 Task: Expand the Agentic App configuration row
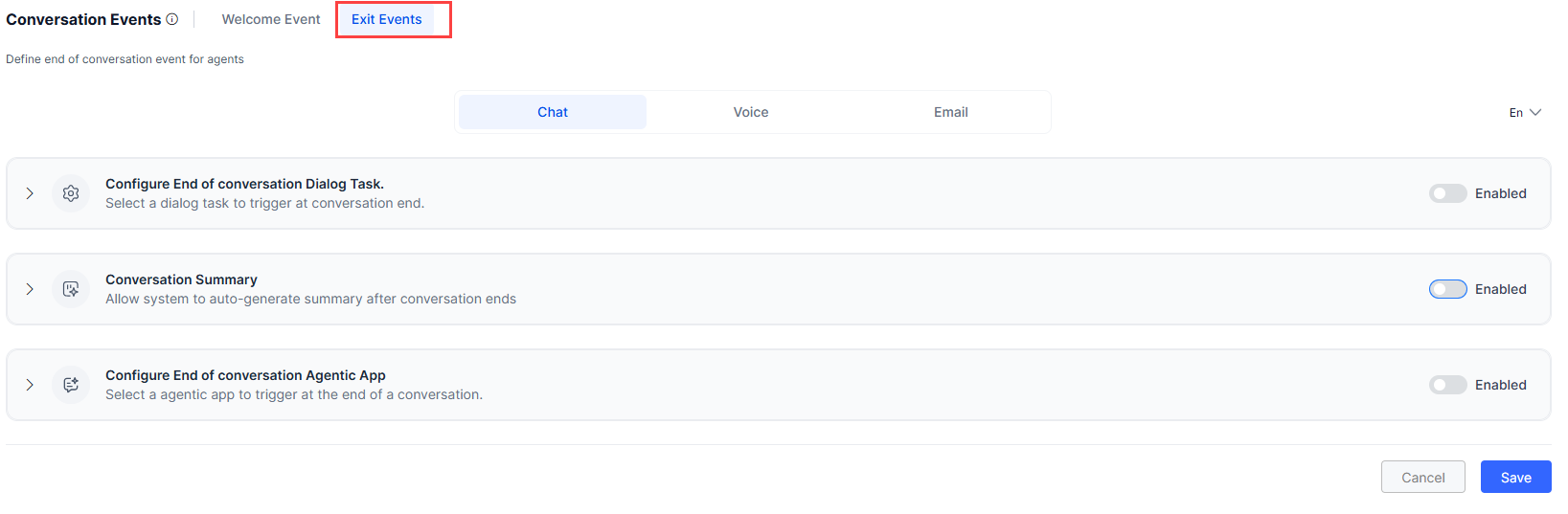pyautogui.click(x=30, y=385)
